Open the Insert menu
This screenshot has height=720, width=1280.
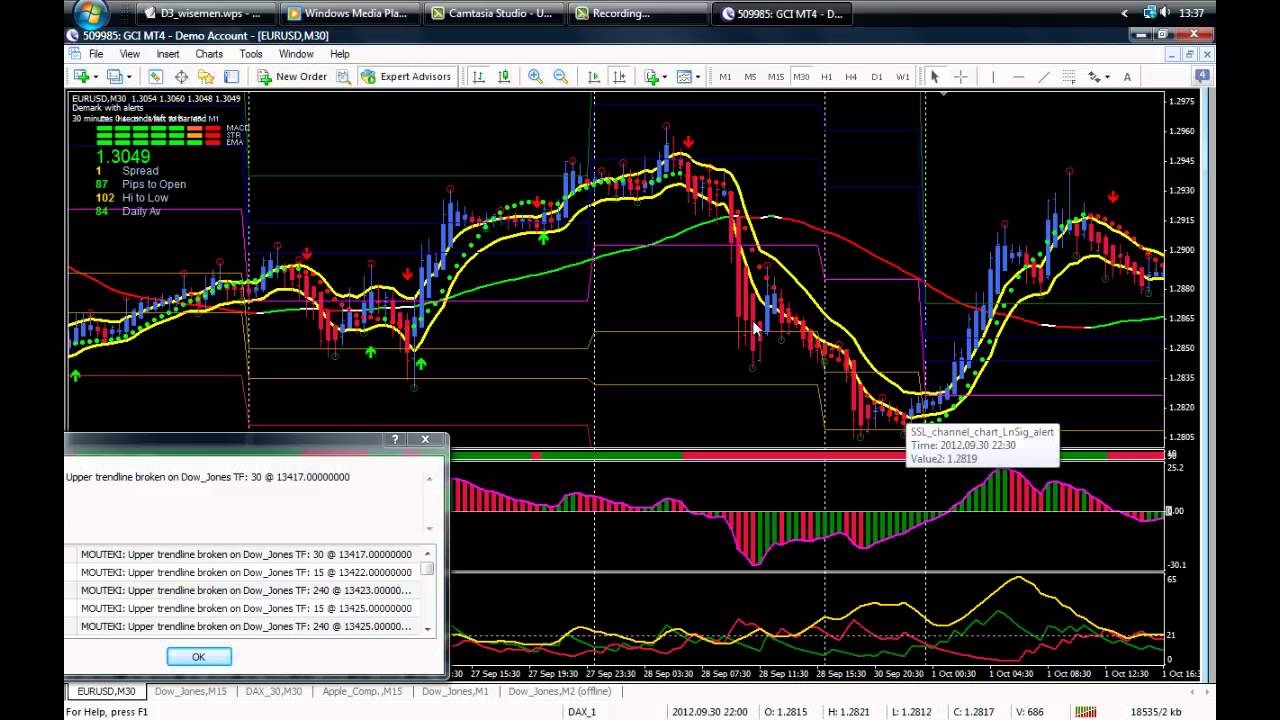(168, 54)
